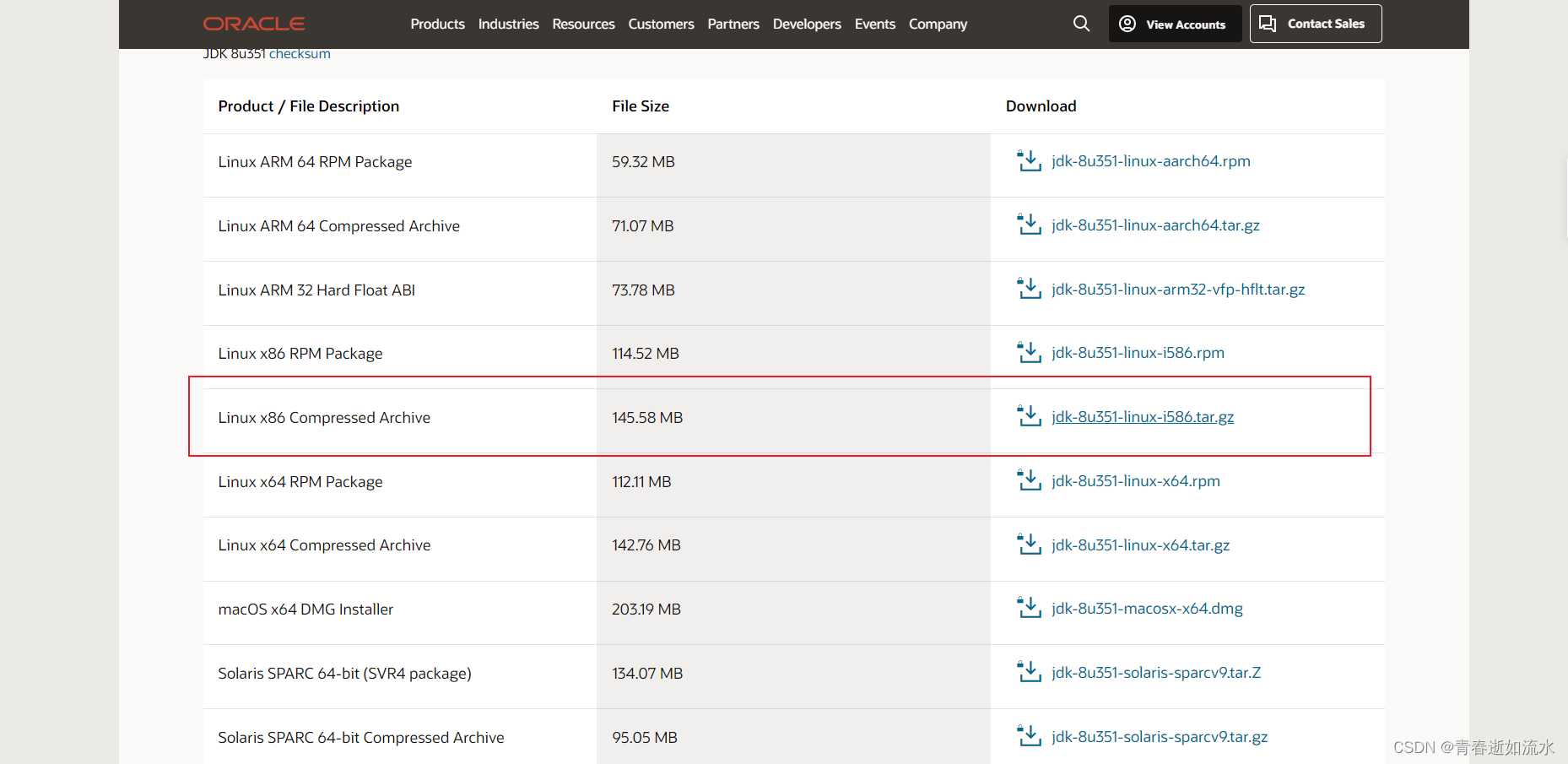Viewport: 1568px width, 764px height.
Task: Click the Product / File Description header
Action: (x=308, y=106)
